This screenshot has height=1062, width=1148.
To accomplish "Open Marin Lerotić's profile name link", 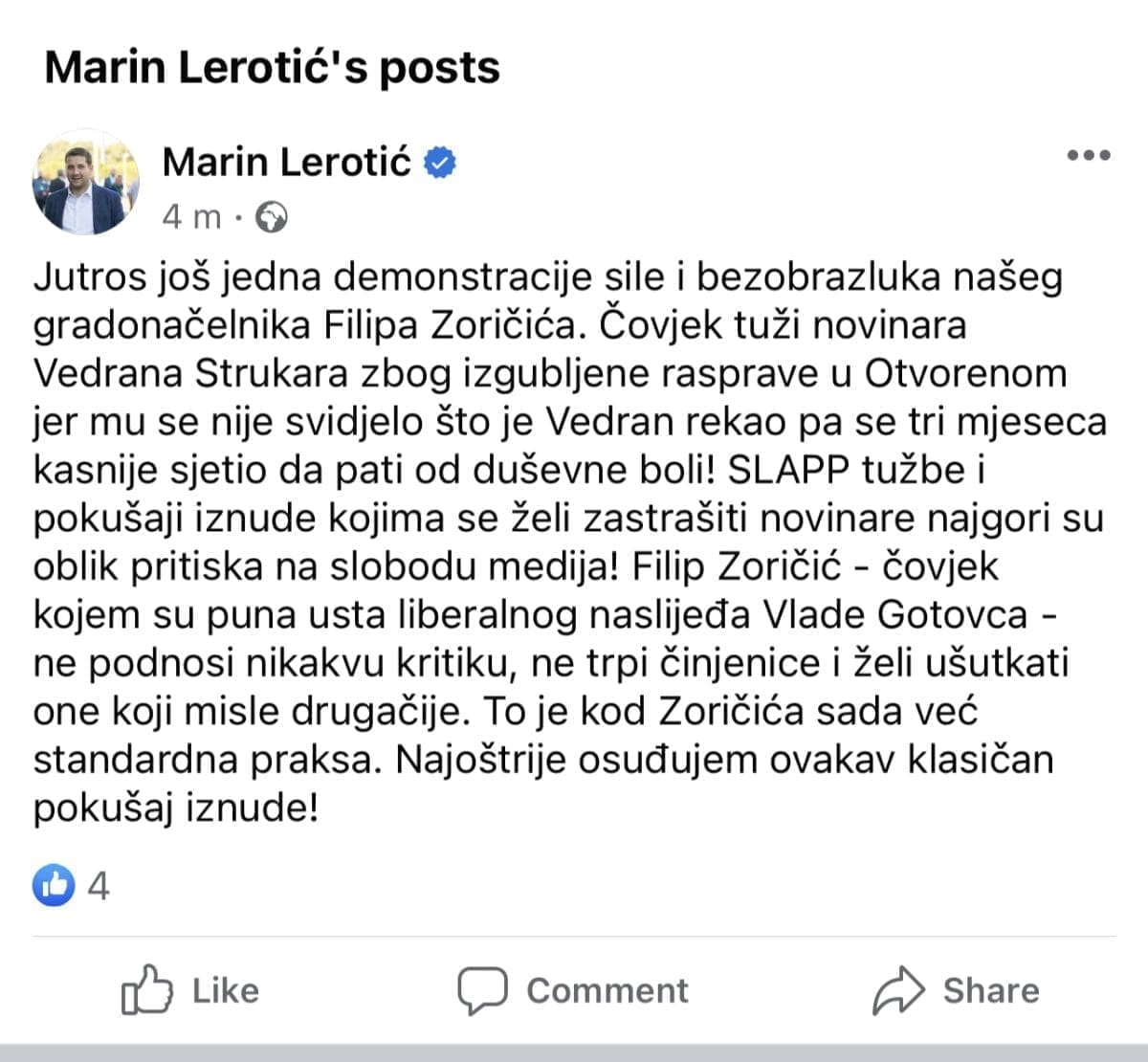I will coord(286,162).
